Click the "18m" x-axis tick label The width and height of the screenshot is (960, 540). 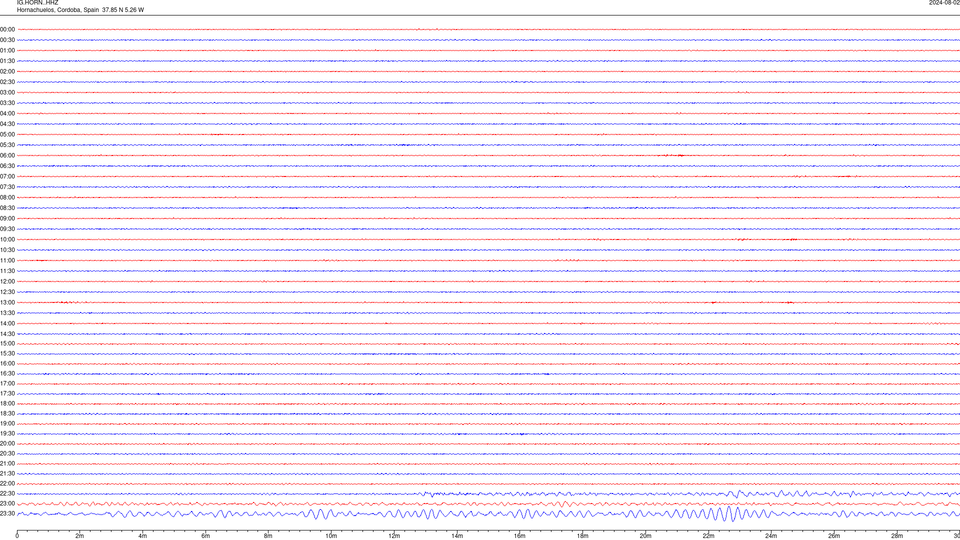click(x=583, y=536)
